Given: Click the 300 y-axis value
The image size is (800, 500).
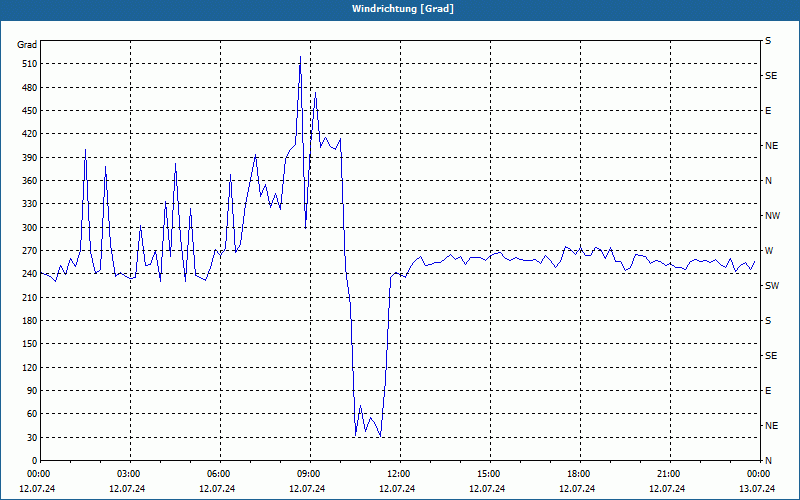Looking at the screenshot, I should pos(30,228).
